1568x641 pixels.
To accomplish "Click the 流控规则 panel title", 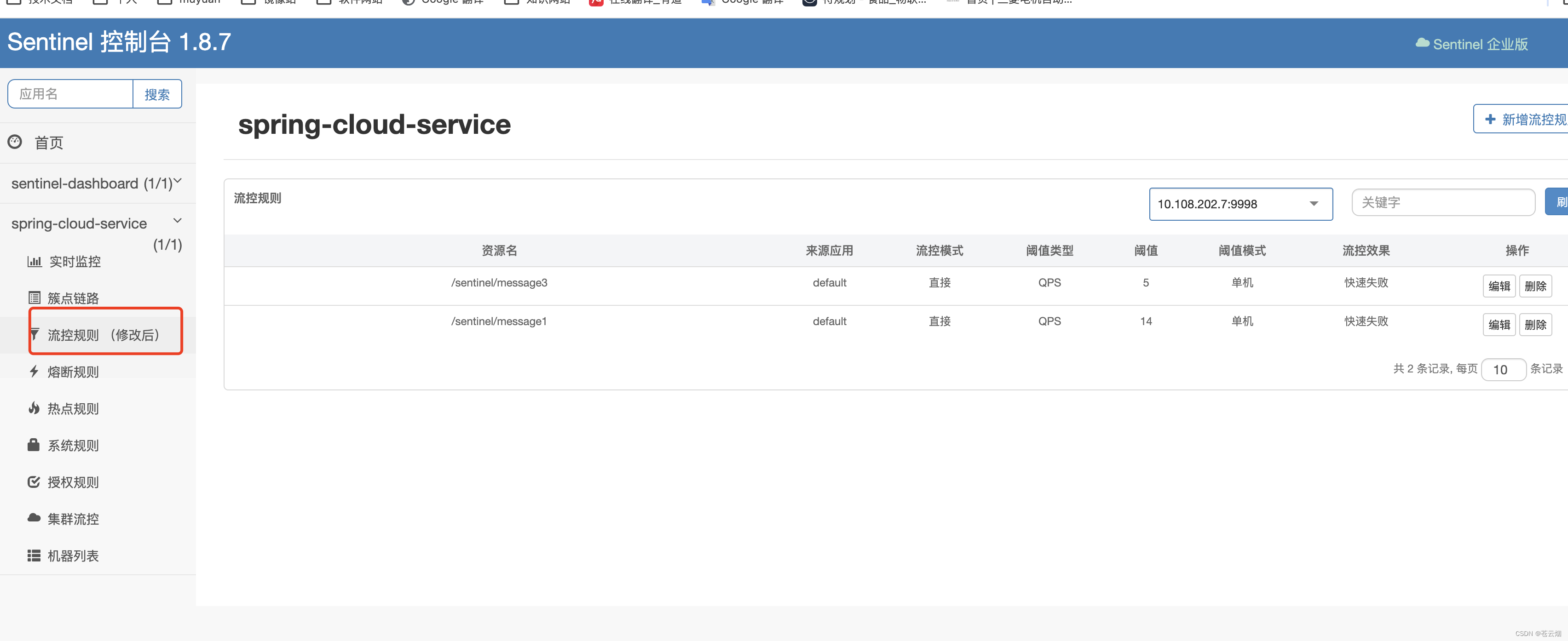I will [258, 198].
